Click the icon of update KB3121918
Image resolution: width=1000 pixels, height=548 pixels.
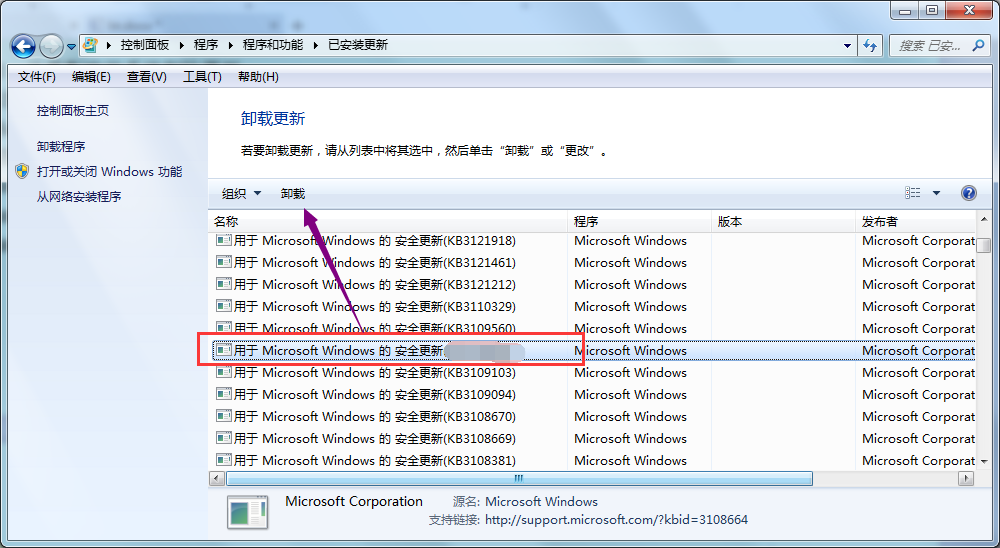224,241
